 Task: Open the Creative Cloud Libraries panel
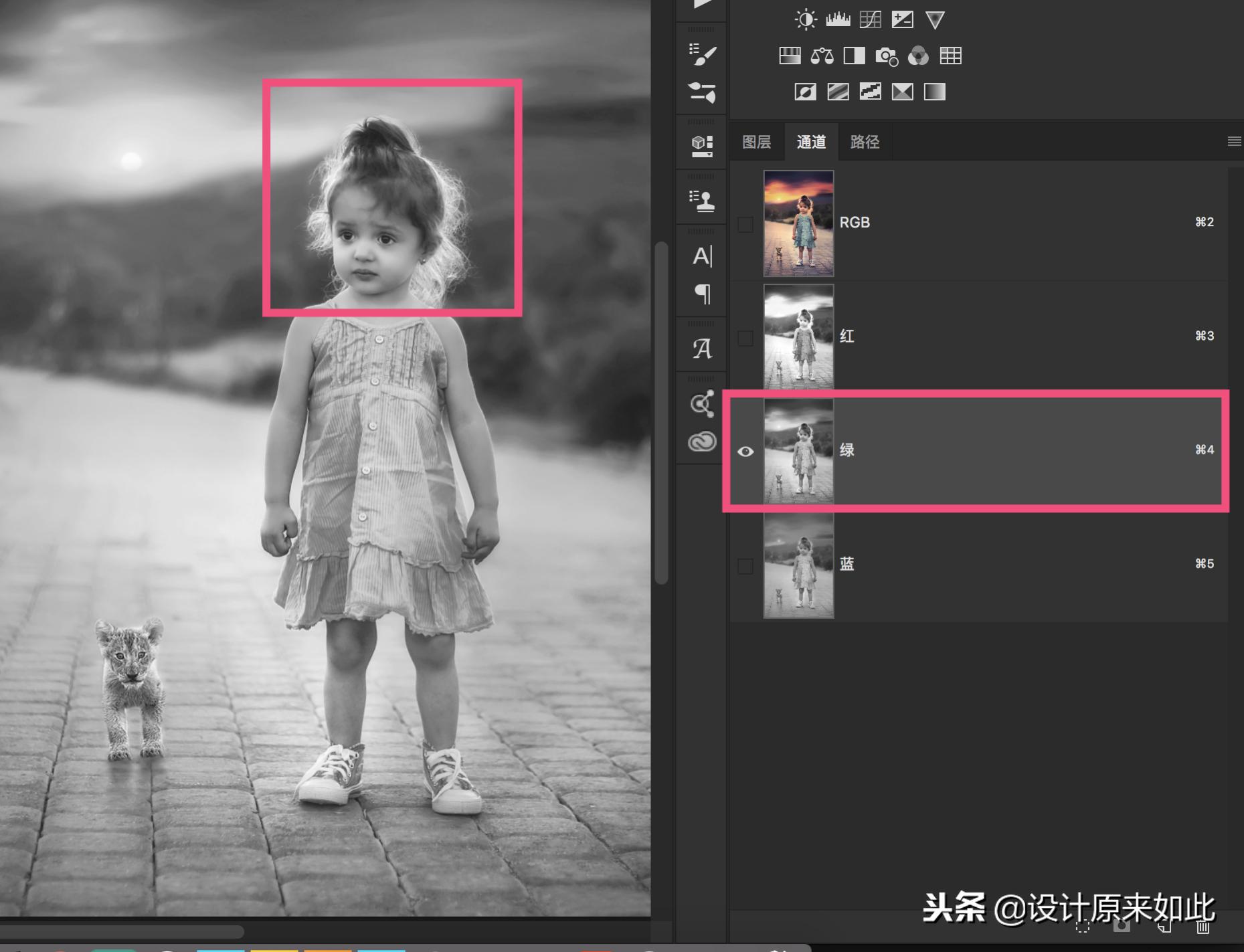coord(702,442)
